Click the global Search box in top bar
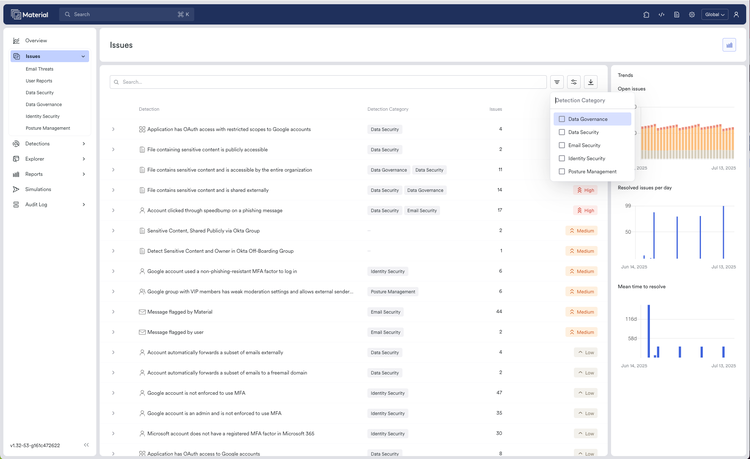Image resolution: width=750 pixels, height=459 pixels. click(127, 14)
